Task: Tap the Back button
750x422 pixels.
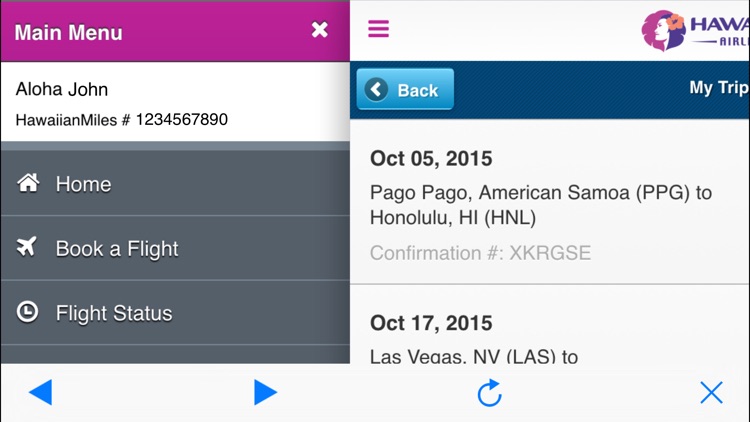Action: pyautogui.click(x=405, y=89)
